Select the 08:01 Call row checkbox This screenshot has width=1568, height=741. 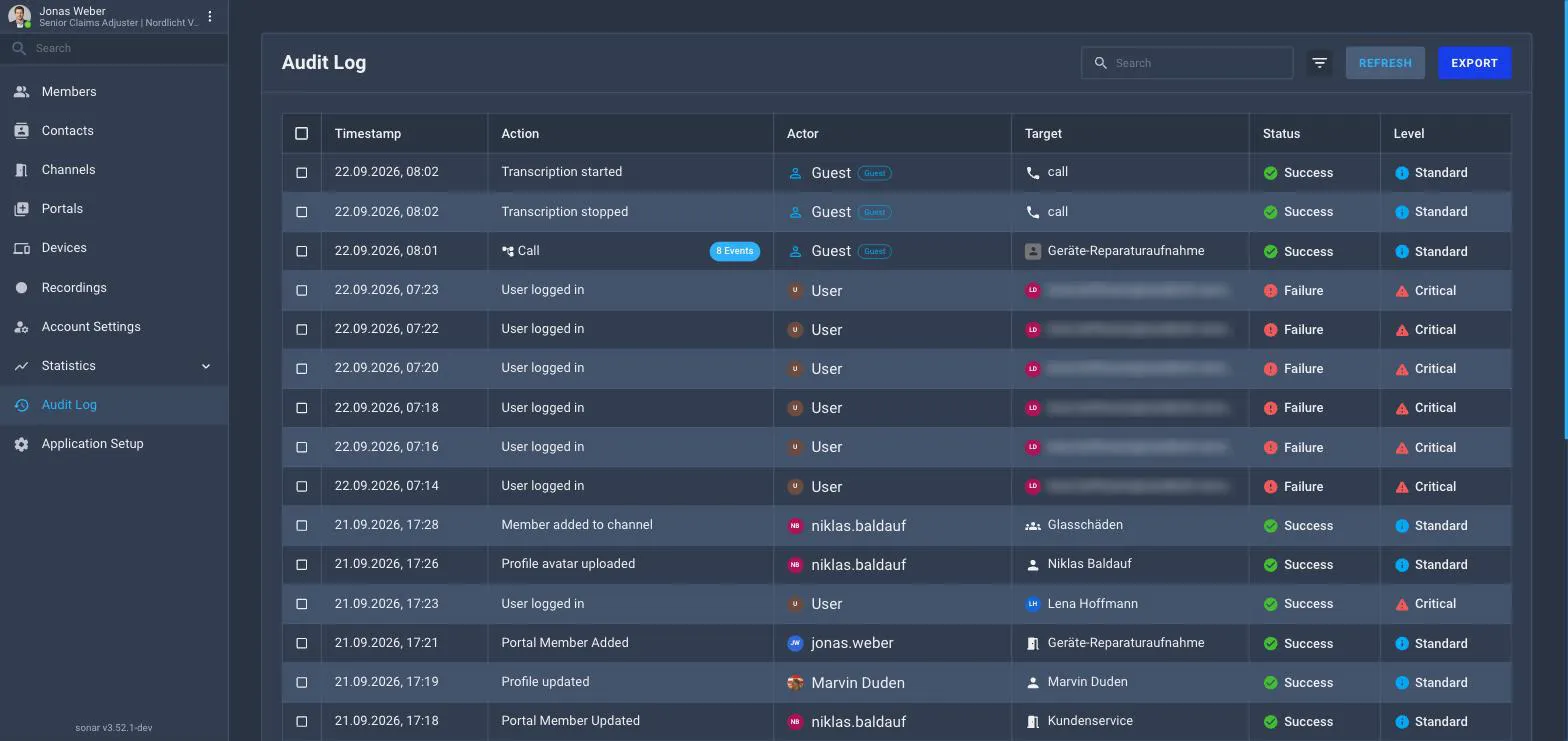click(302, 251)
